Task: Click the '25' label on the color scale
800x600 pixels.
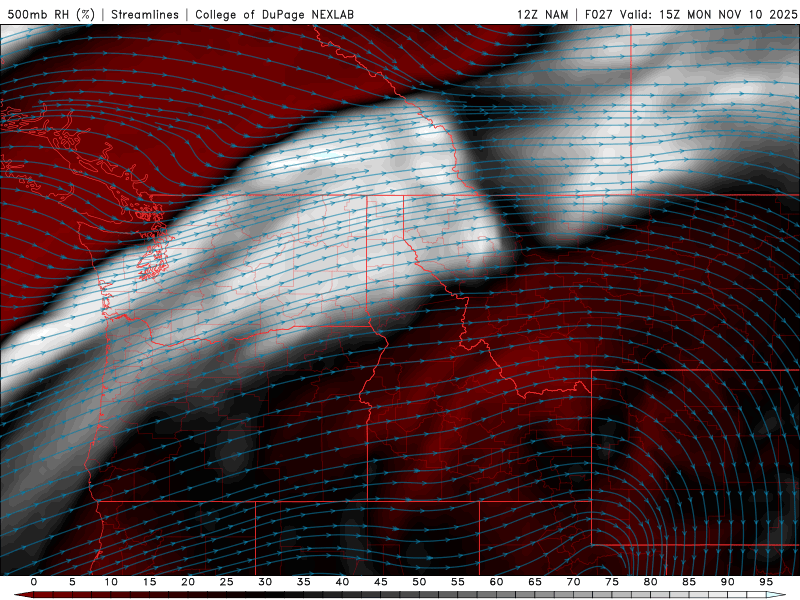Action: [x=226, y=582]
